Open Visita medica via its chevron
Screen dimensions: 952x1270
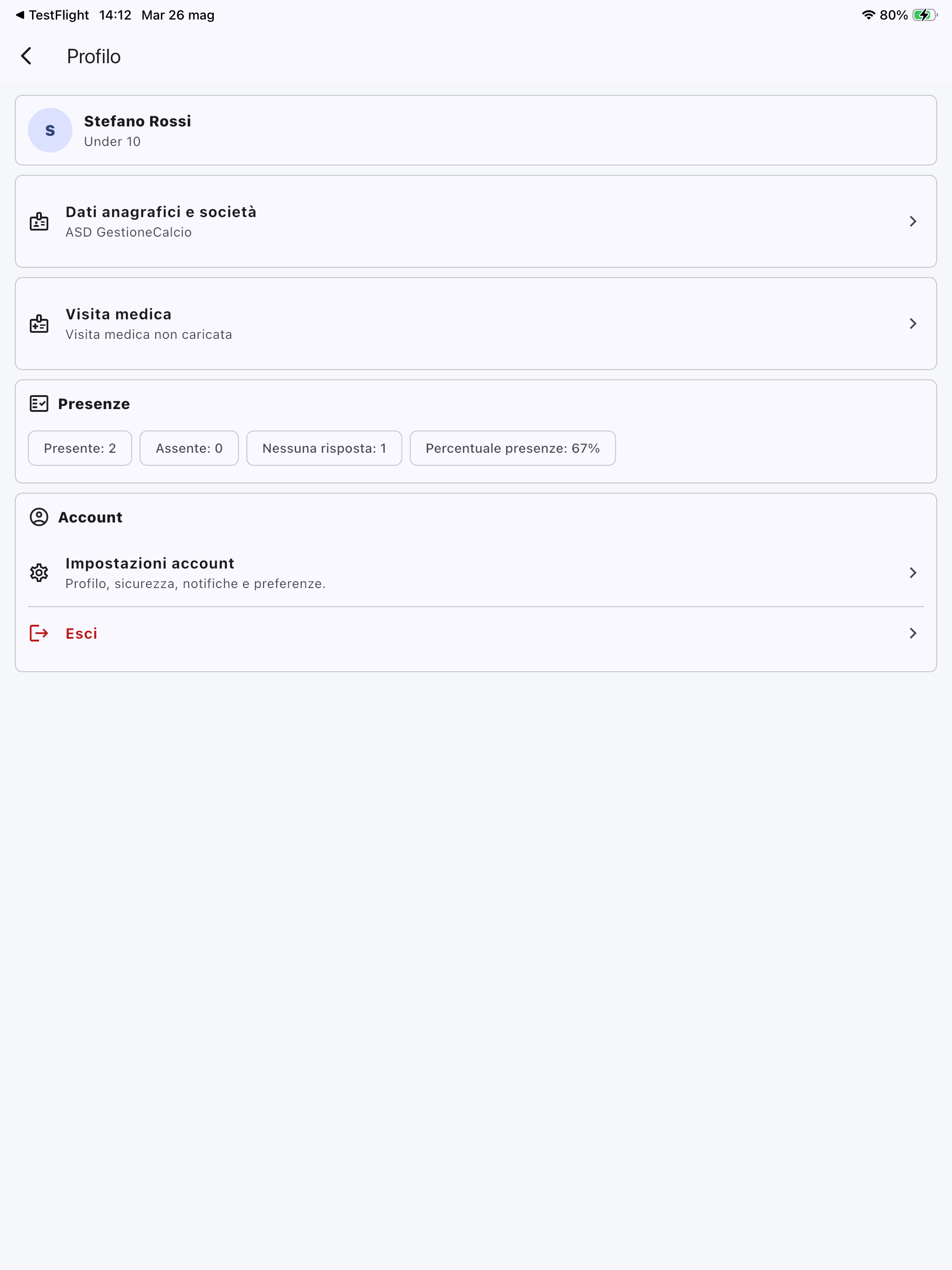click(913, 324)
